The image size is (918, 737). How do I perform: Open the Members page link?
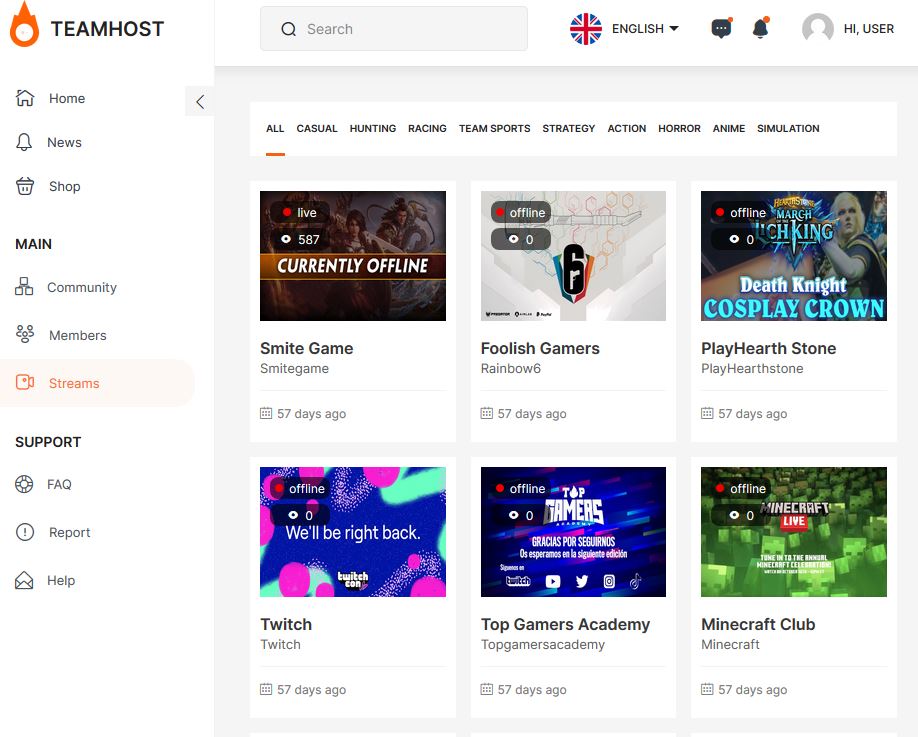[78, 335]
